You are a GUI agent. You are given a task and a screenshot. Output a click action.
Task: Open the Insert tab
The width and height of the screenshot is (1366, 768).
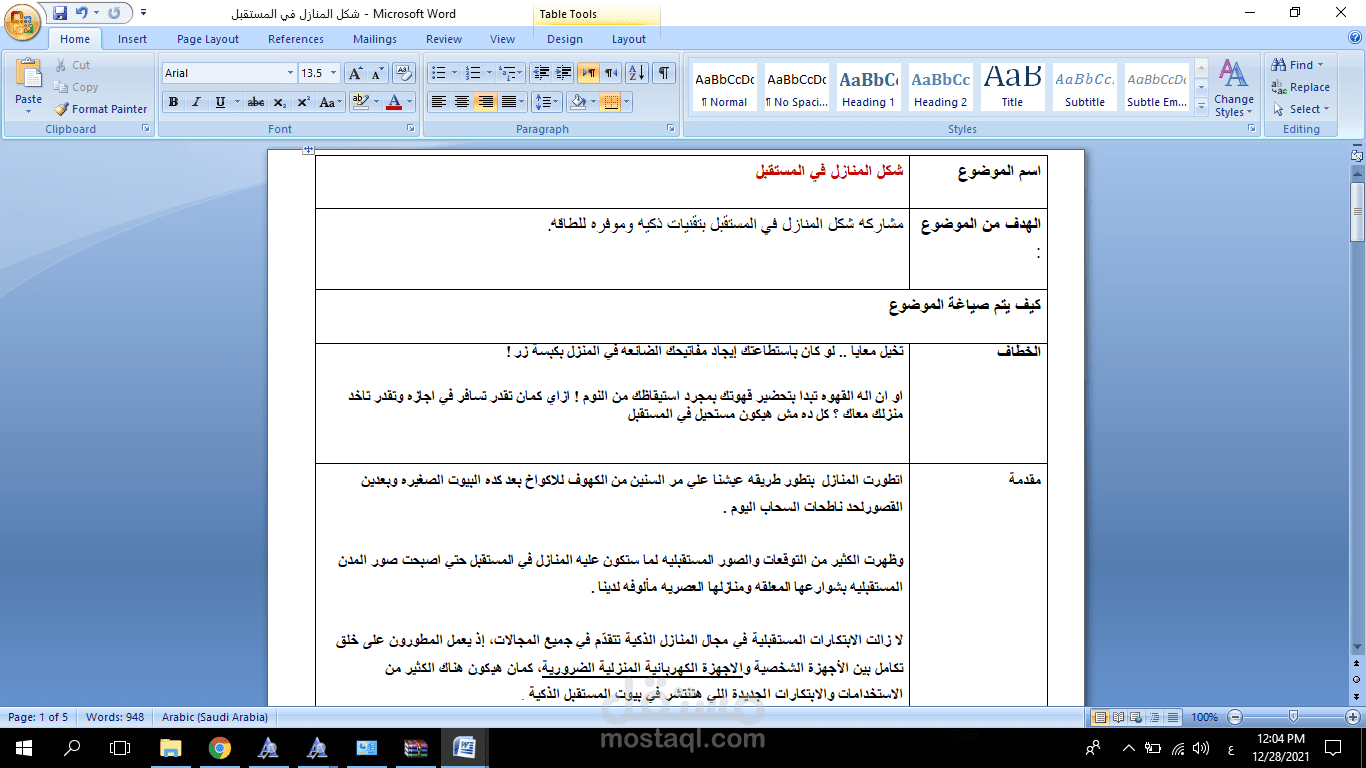coord(132,39)
